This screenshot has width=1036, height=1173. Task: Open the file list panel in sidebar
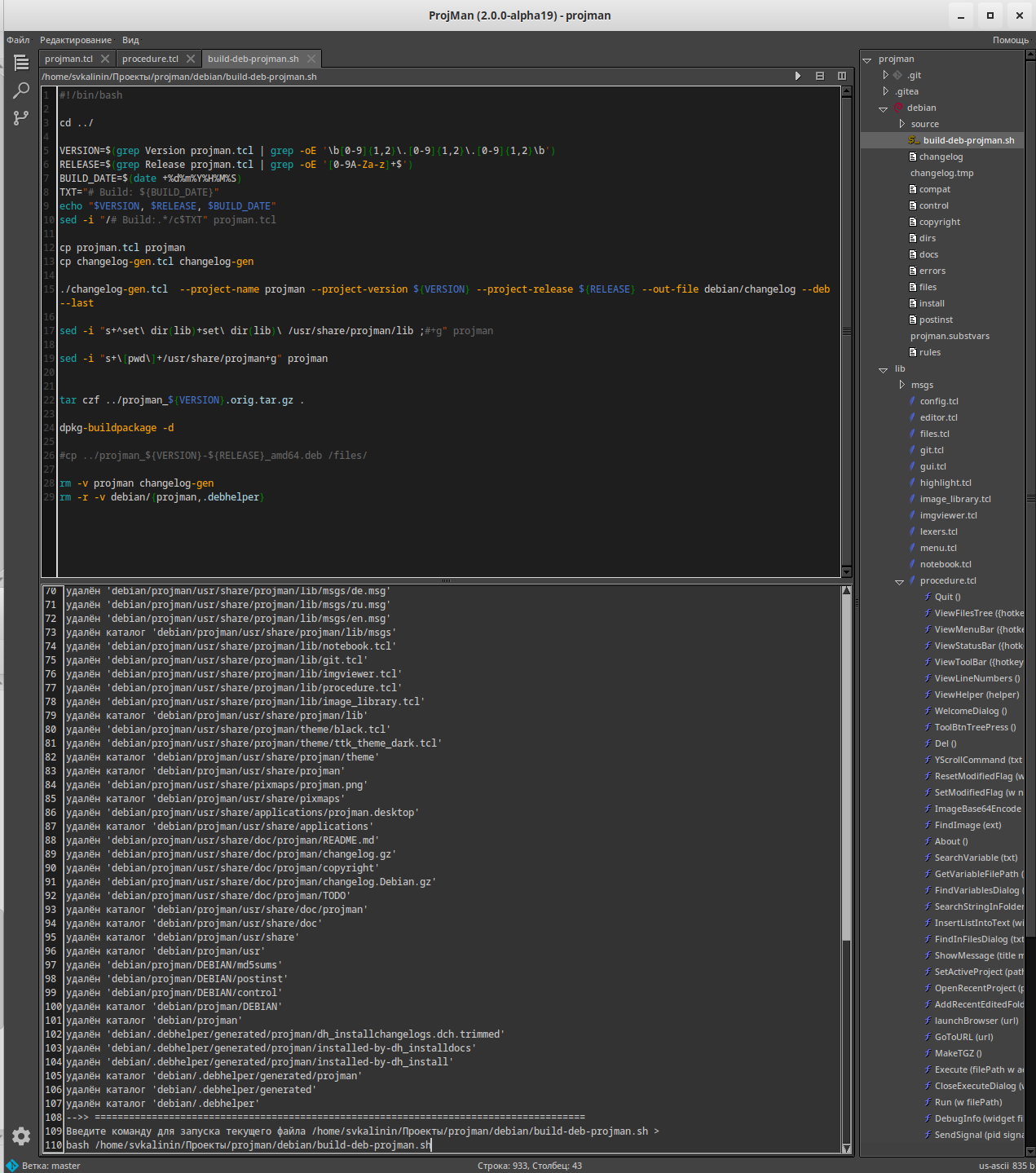click(20, 62)
